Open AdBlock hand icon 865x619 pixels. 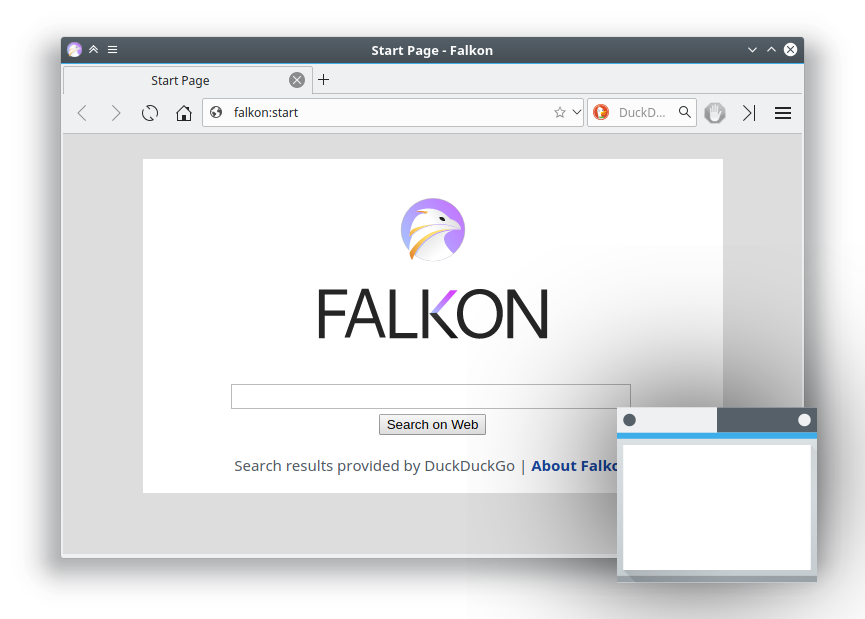[715, 113]
